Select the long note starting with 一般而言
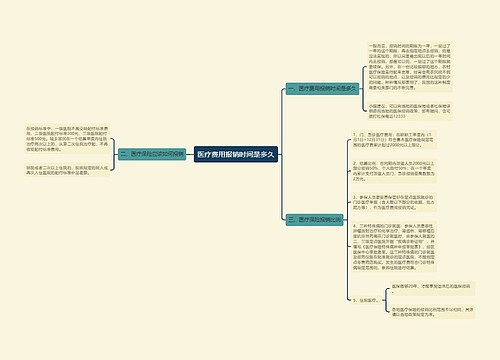Viewport: 500px width, 360px height. click(x=410, y=67)
